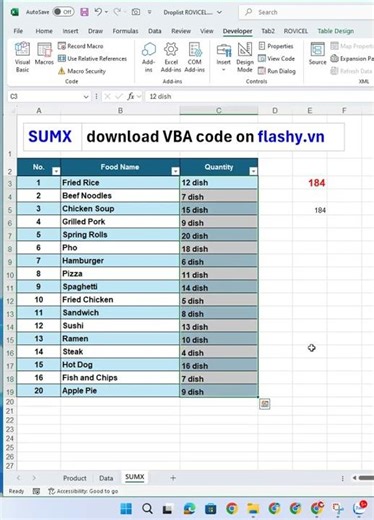The width and height of the screenshot is (374, 520).
Task: Click Accessibility: Good to go
Action: click(x=83, y=491)
